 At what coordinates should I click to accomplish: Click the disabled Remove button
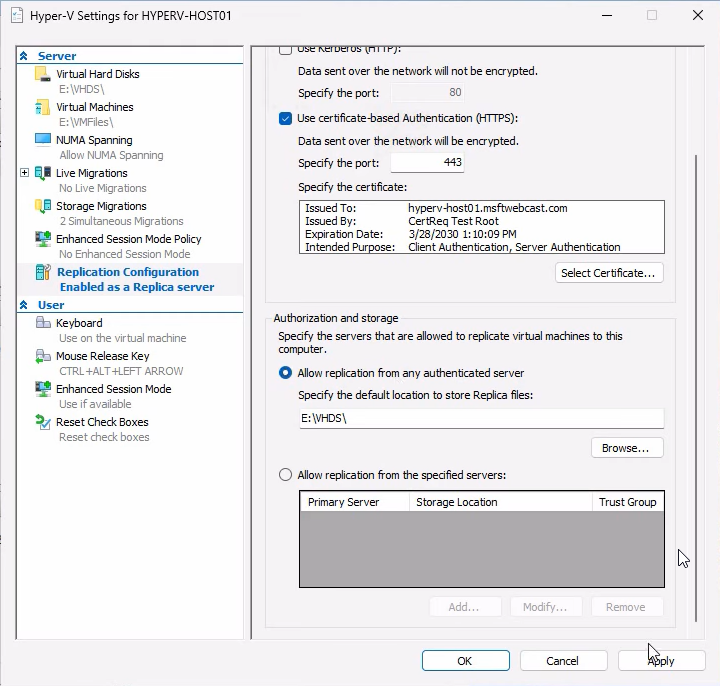(x=627, y=607)
